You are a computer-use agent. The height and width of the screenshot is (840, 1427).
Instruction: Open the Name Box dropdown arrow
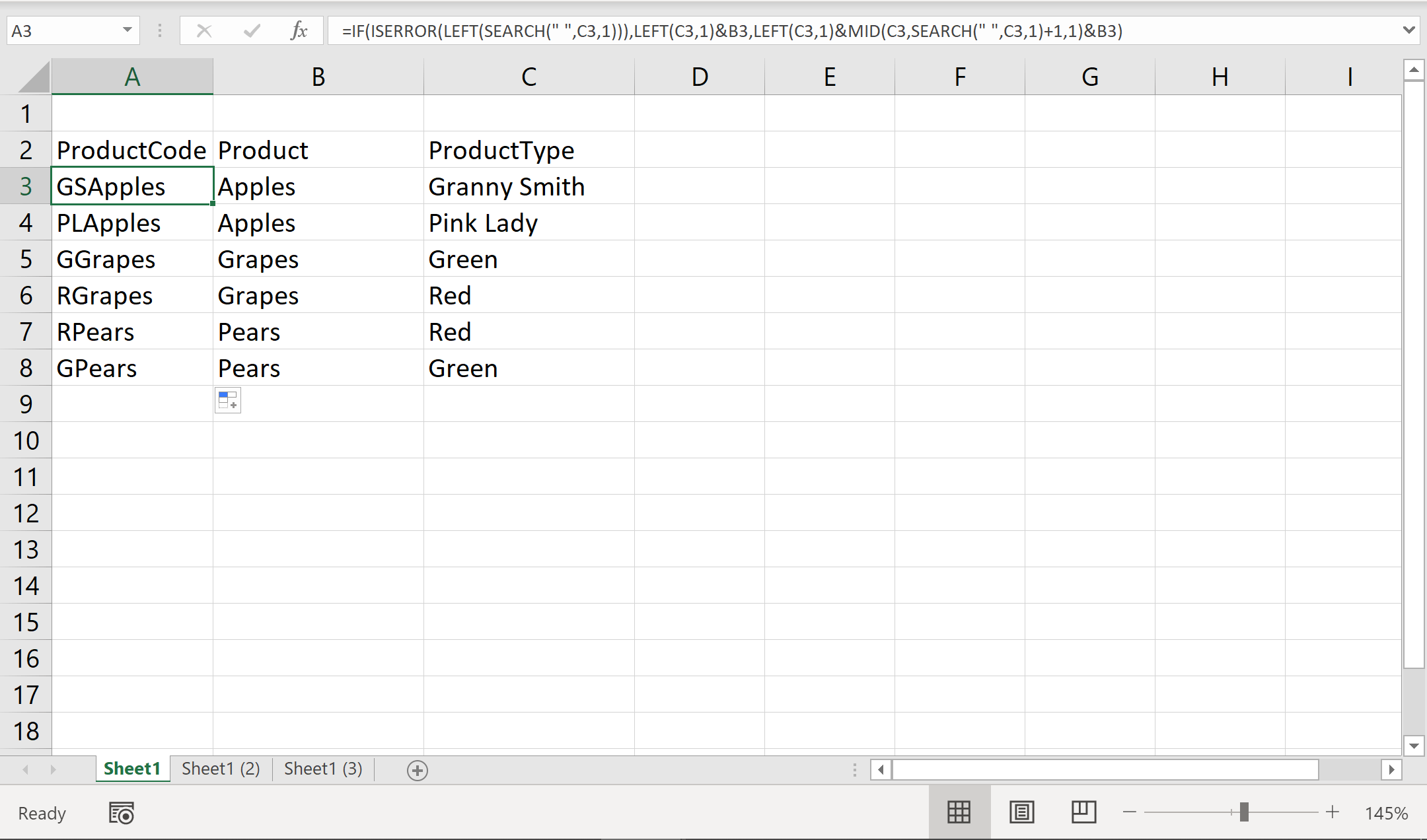click(x=128, y=30)
